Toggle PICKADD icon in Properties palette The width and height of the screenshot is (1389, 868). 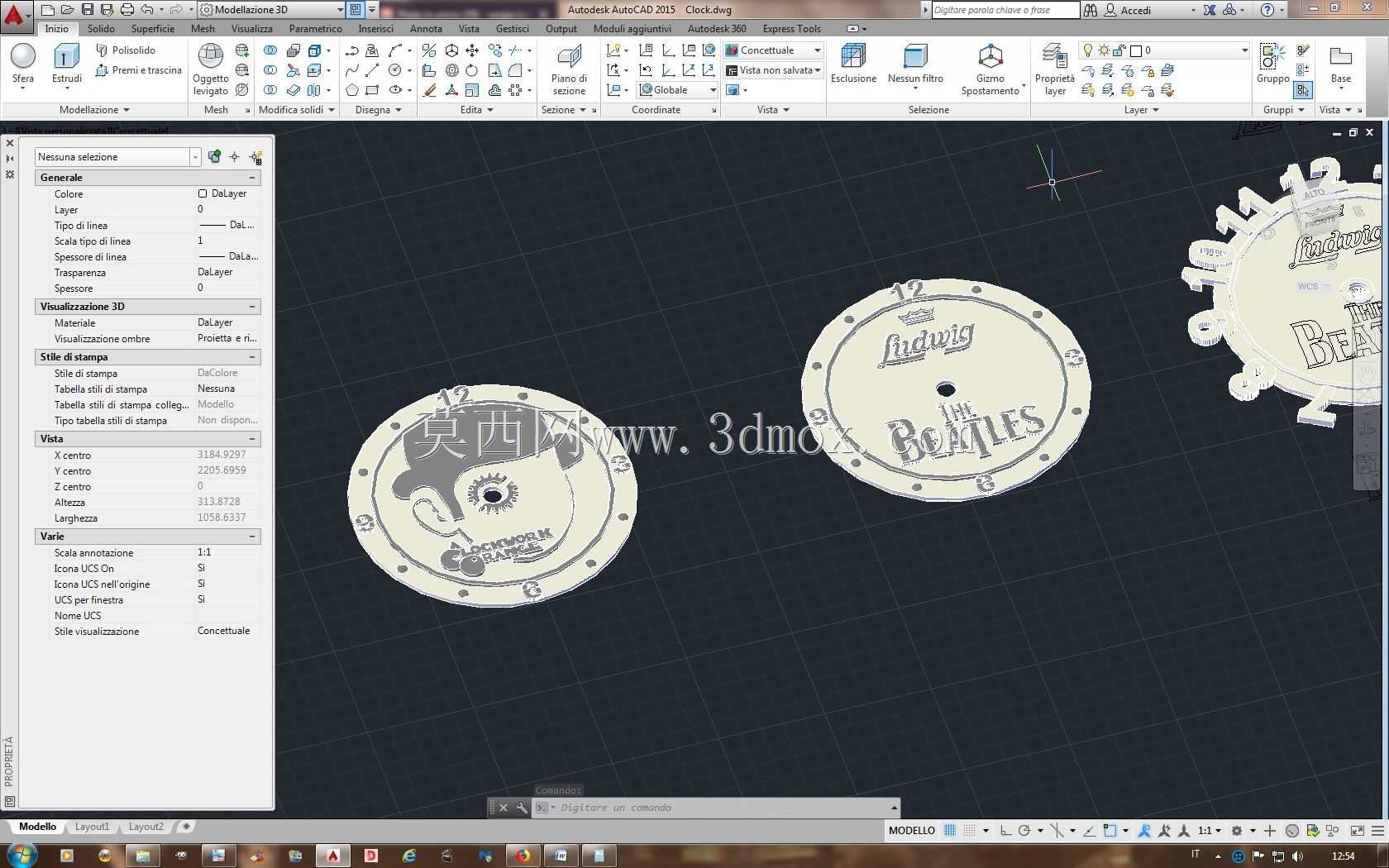pos(214,157)
